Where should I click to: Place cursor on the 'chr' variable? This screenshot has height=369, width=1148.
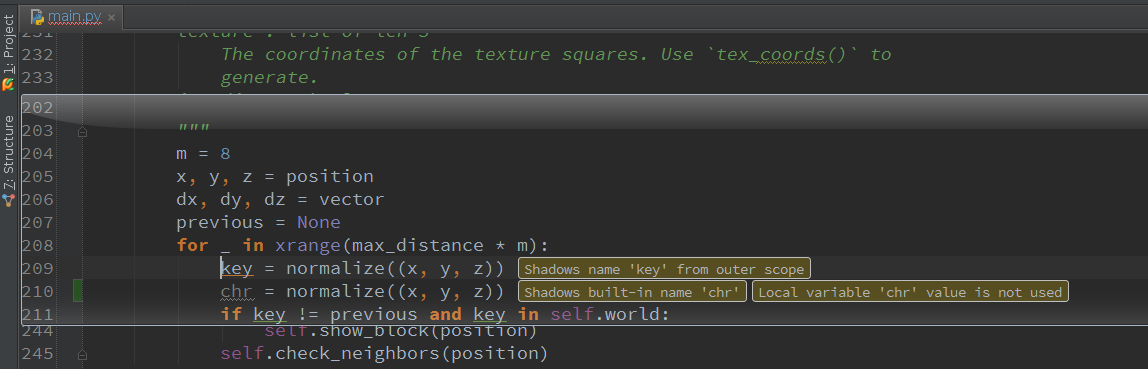[236, 291]
